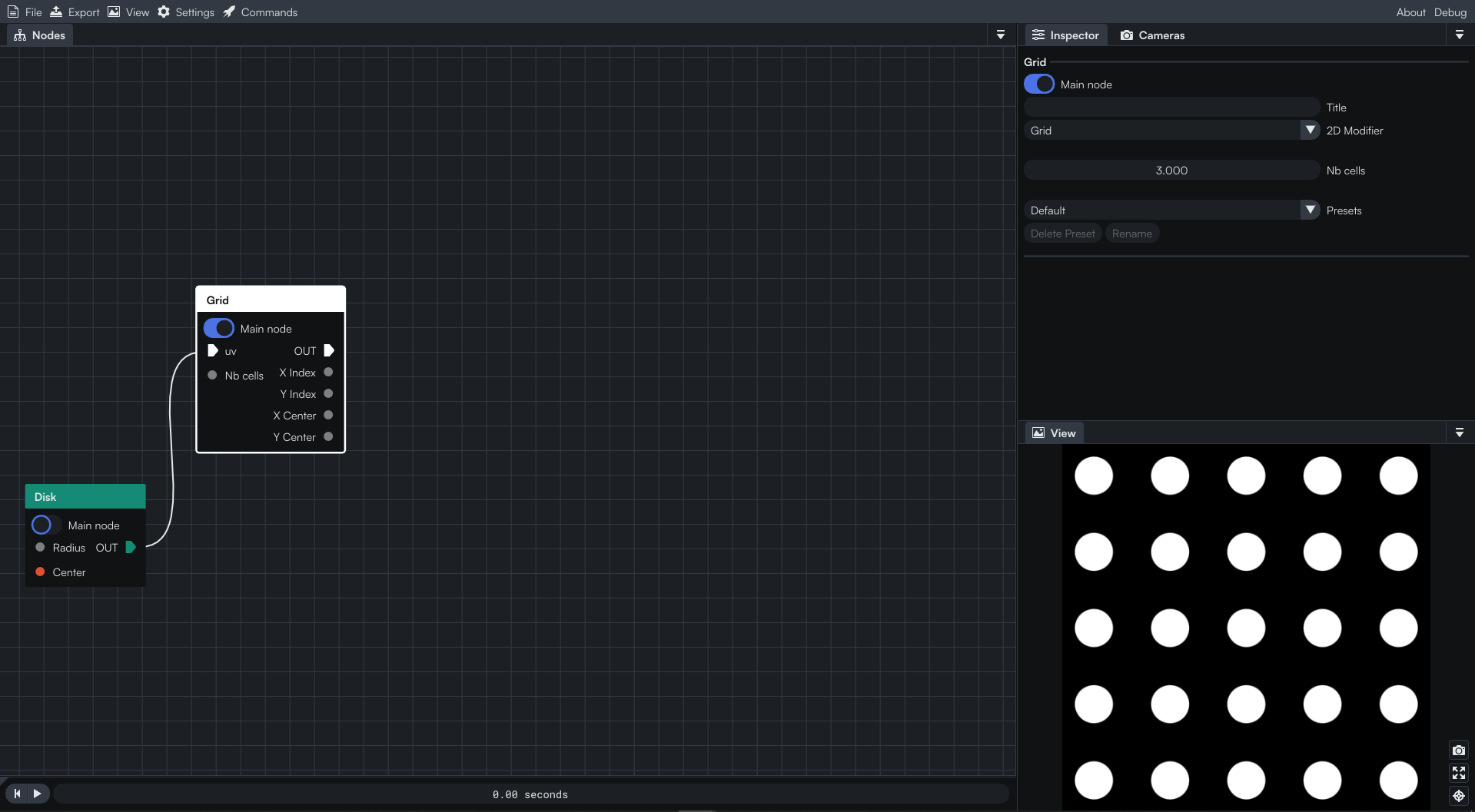Click the Nodes hierarchy icon
Image resolution: width=1475 pixels, height=812 pixels.
pos(20,35)
